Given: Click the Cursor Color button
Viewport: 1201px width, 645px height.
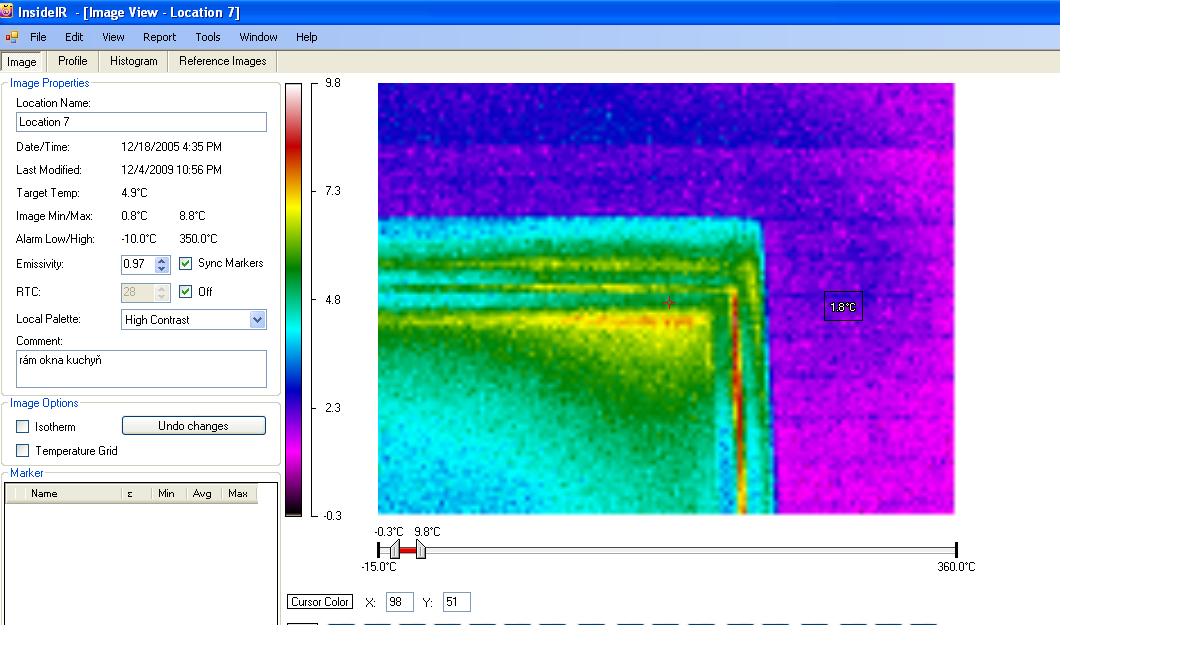Looking at the screenshot, I should [320, 602].
